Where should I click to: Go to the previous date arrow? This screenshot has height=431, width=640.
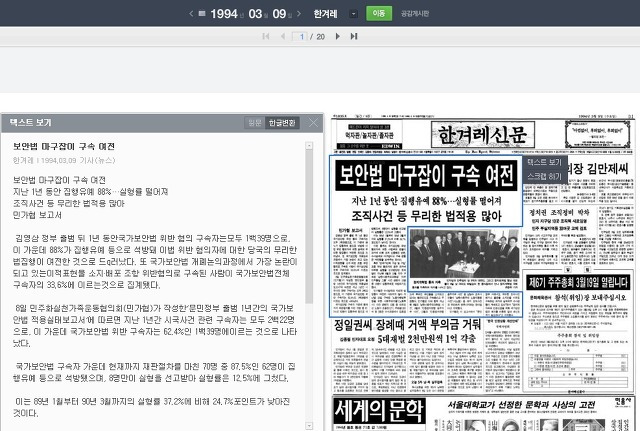pos(191,14)
